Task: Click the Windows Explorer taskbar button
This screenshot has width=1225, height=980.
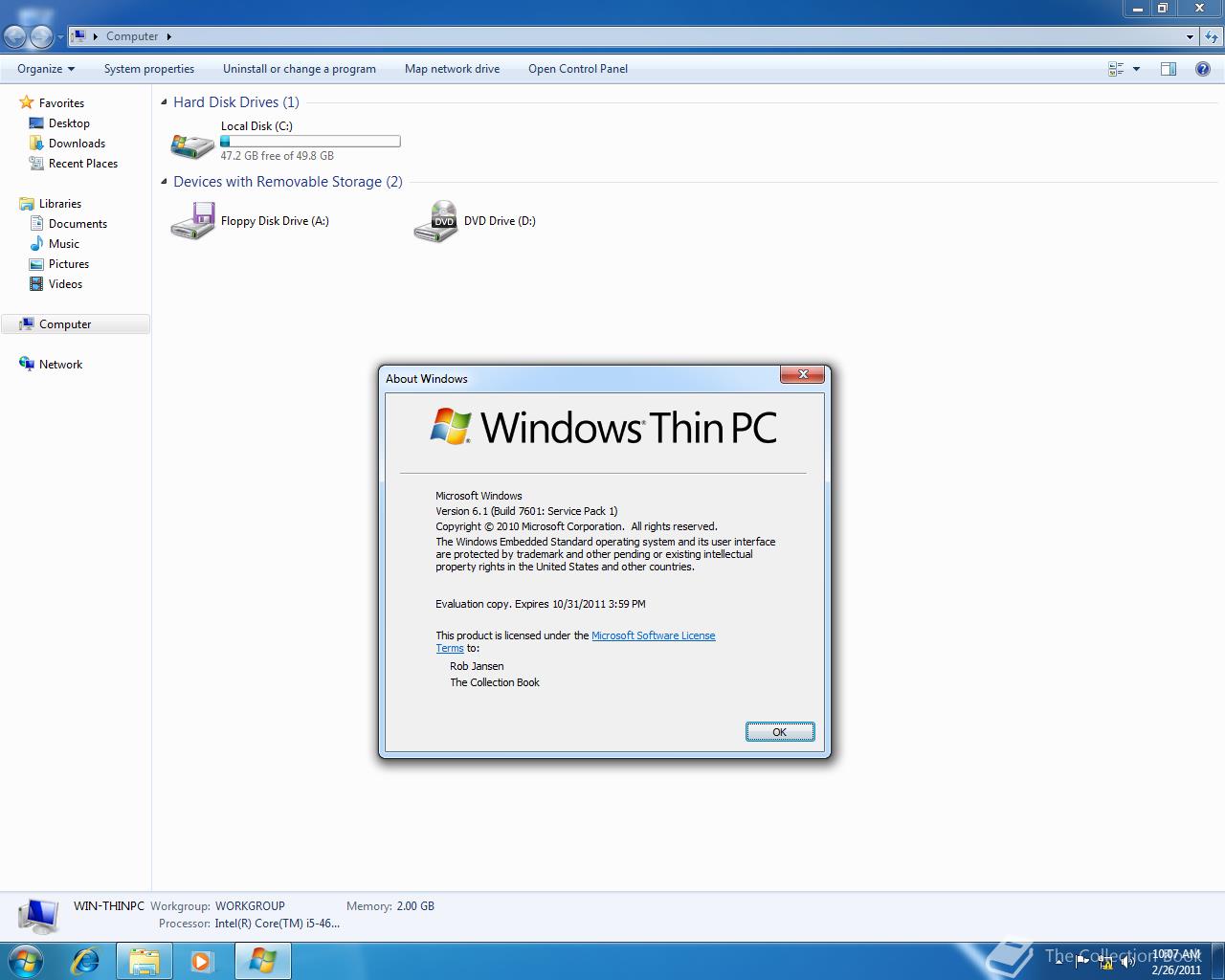Action: (x=145, y=961)
